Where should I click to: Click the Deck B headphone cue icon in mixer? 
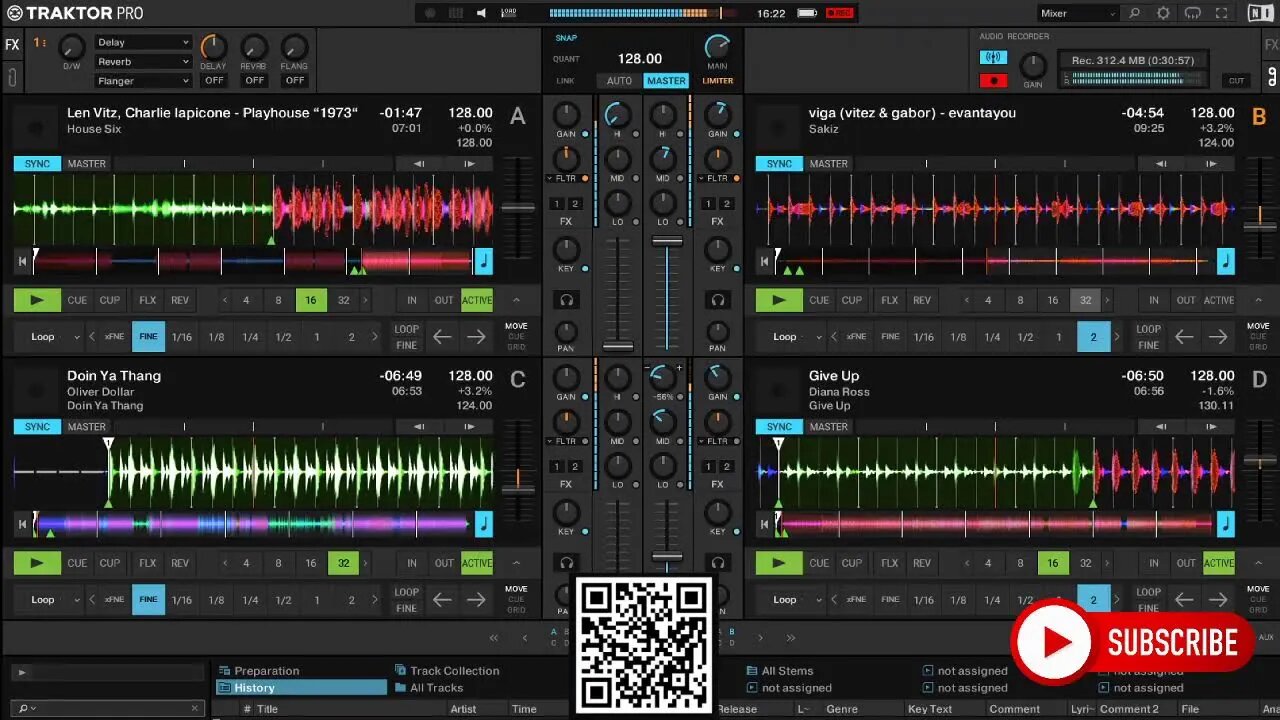click(717, 300)
